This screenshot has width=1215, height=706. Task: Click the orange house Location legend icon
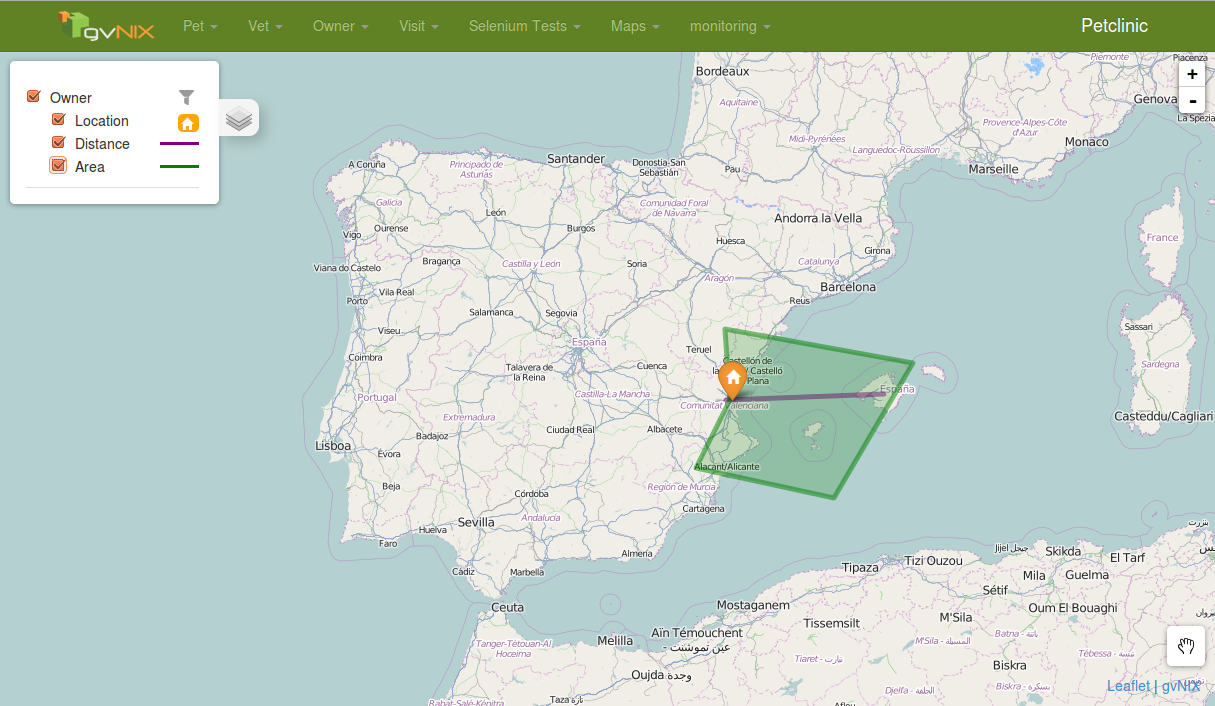pos(188,122)
